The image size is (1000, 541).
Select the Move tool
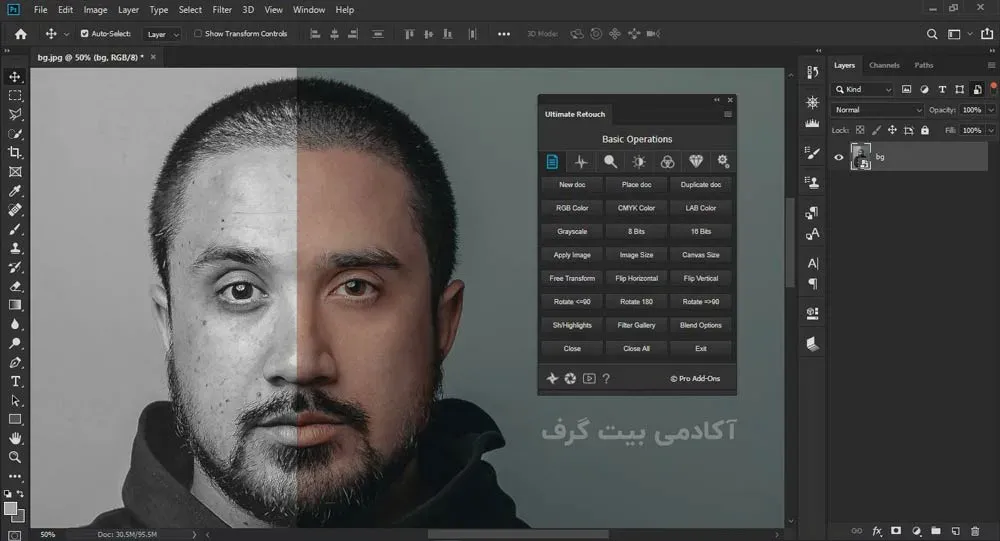15,77
